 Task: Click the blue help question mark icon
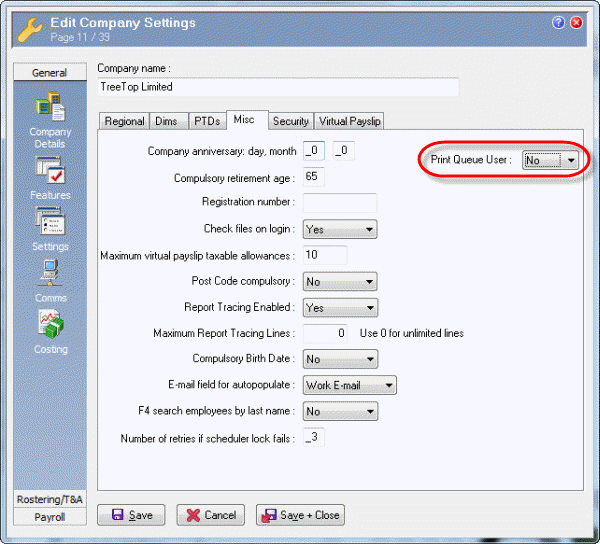[x=558, y=23]
